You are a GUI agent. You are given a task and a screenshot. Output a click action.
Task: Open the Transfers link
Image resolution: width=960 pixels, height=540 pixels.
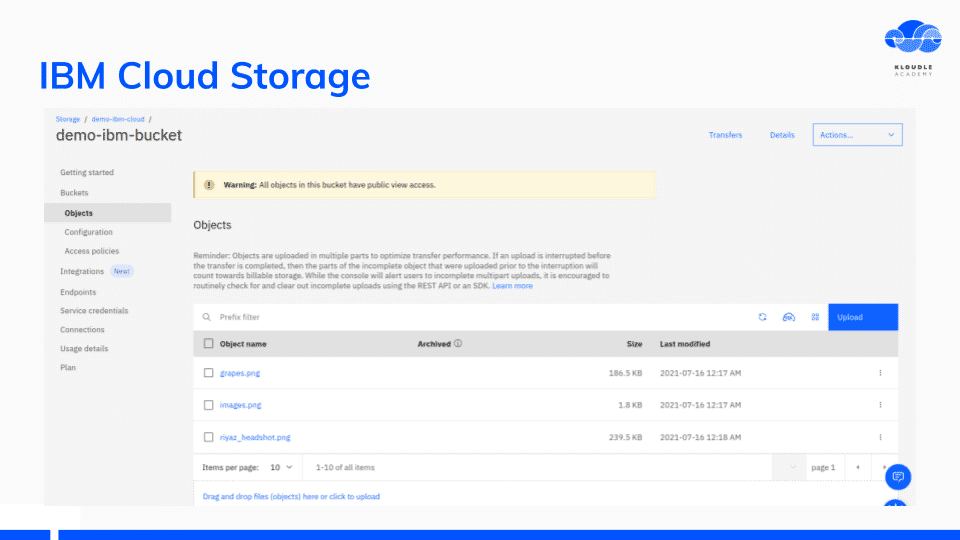pyautogui.click(x=726, y=135)
